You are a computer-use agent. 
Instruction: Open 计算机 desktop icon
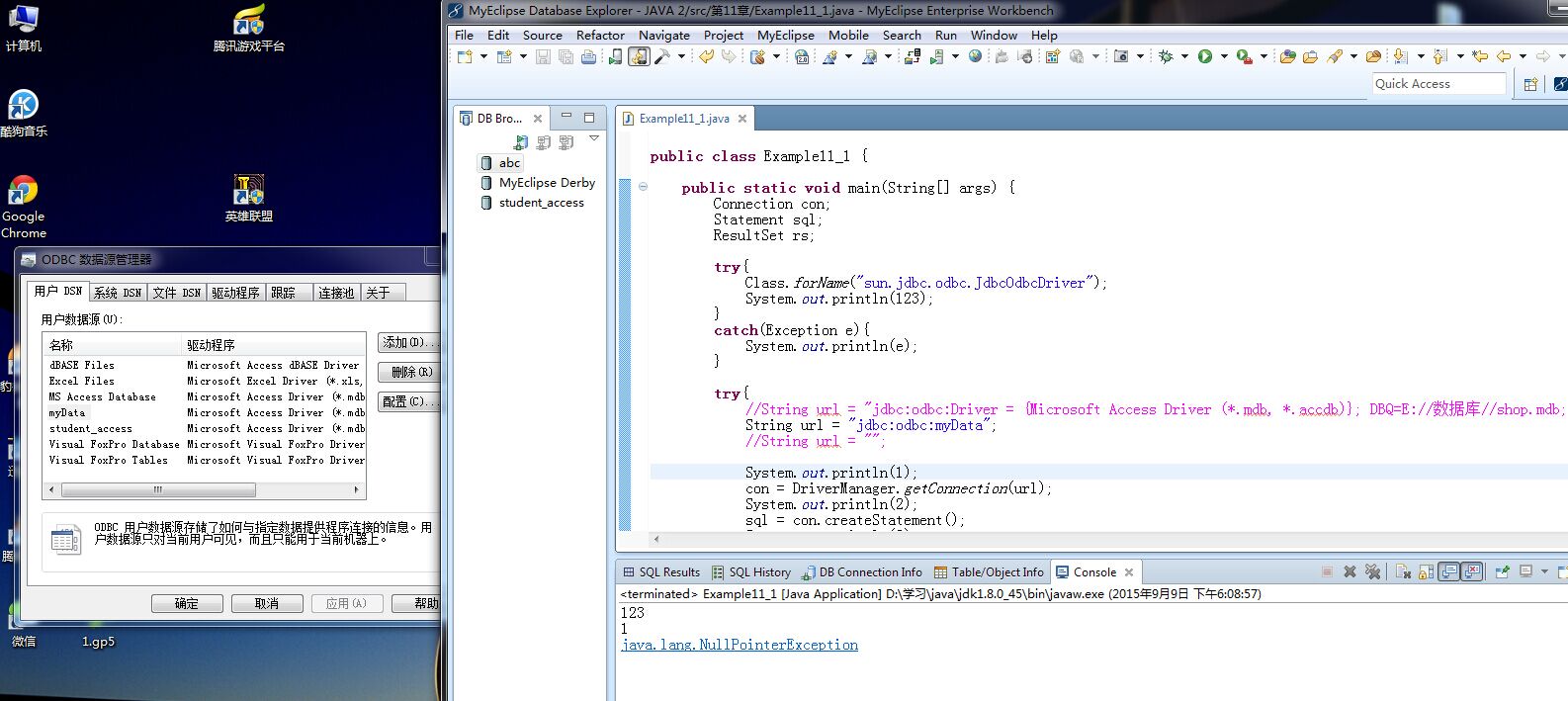pos(23,28)
